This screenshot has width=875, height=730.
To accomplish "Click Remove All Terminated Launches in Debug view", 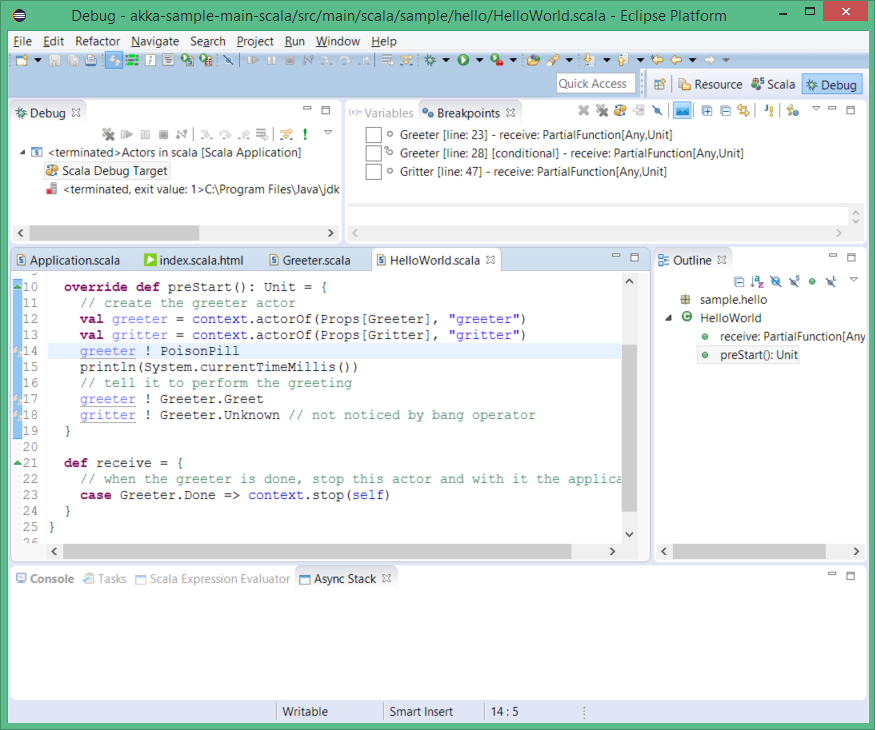I will [x=107, y=134].
